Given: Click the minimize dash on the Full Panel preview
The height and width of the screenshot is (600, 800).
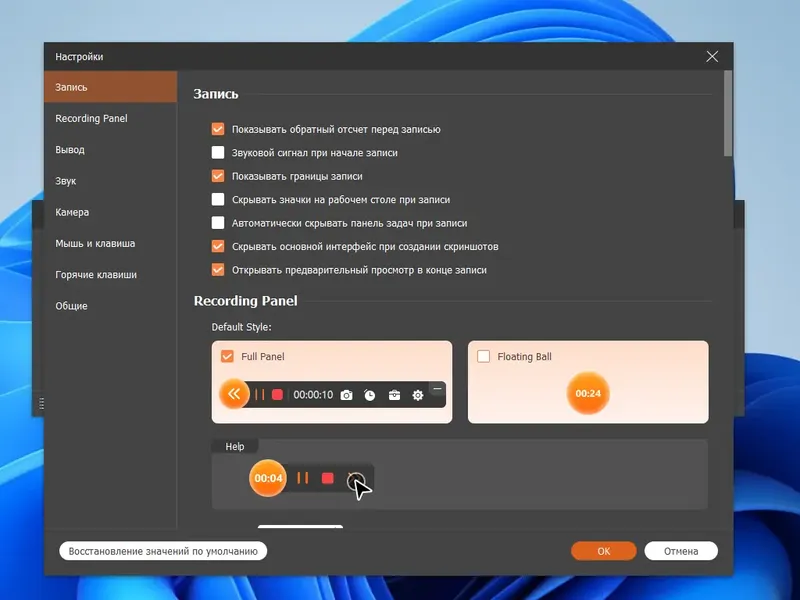Looking at the screenshot, I should pos(436,388).
